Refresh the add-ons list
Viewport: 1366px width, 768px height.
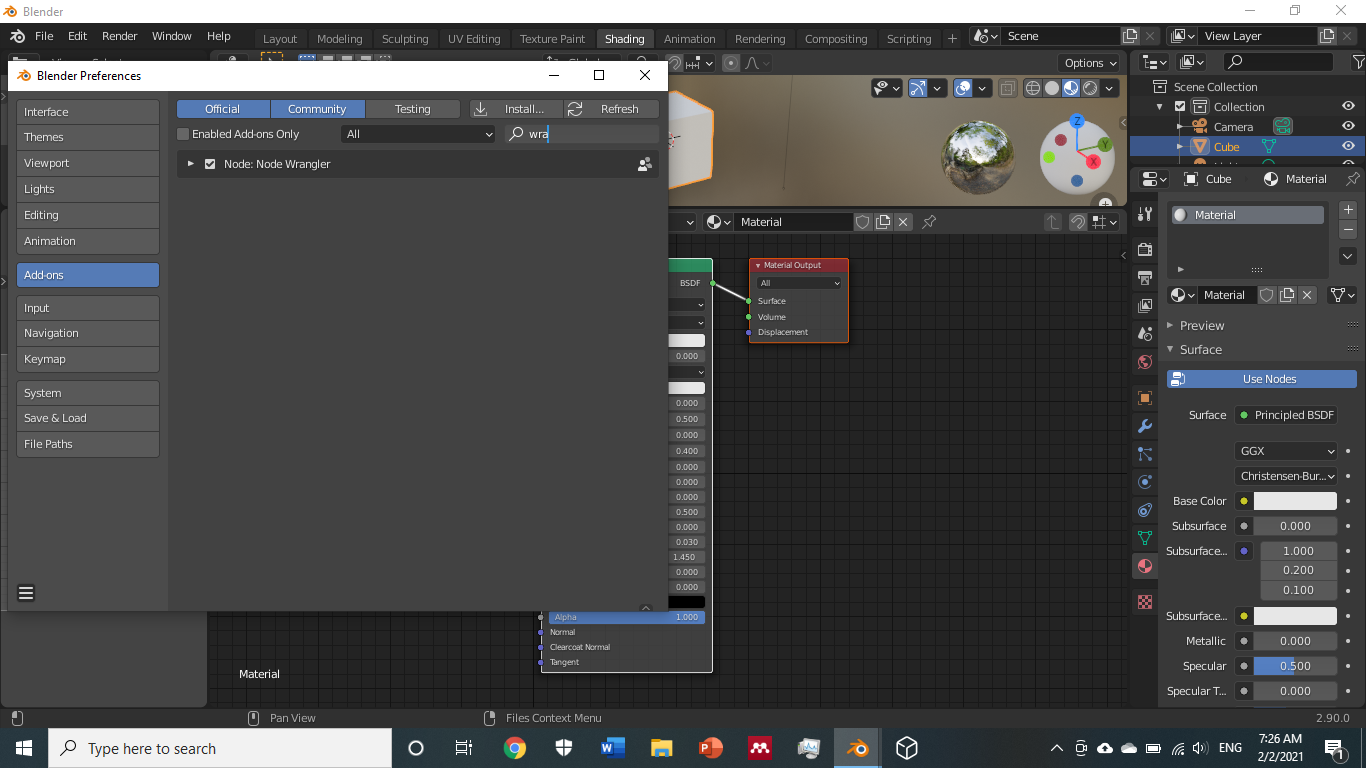click(x=612, y=109)
